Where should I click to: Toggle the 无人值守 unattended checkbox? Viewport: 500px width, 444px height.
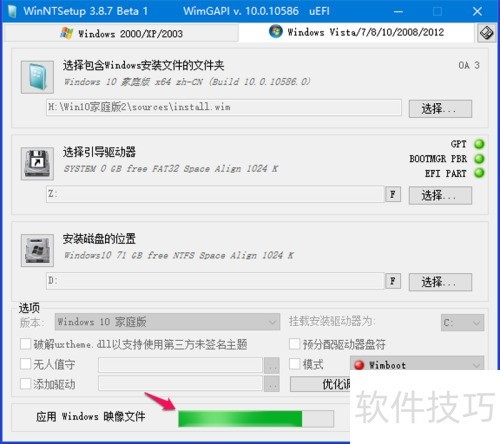click(26, 364)
